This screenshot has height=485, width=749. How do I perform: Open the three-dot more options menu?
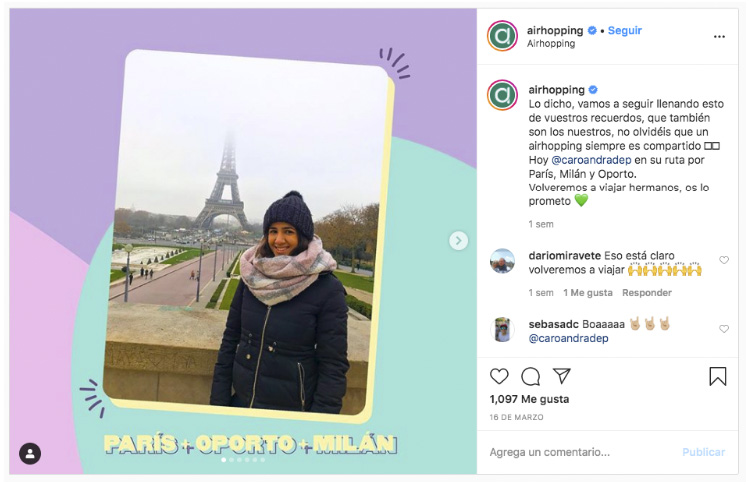click(719, 37)
